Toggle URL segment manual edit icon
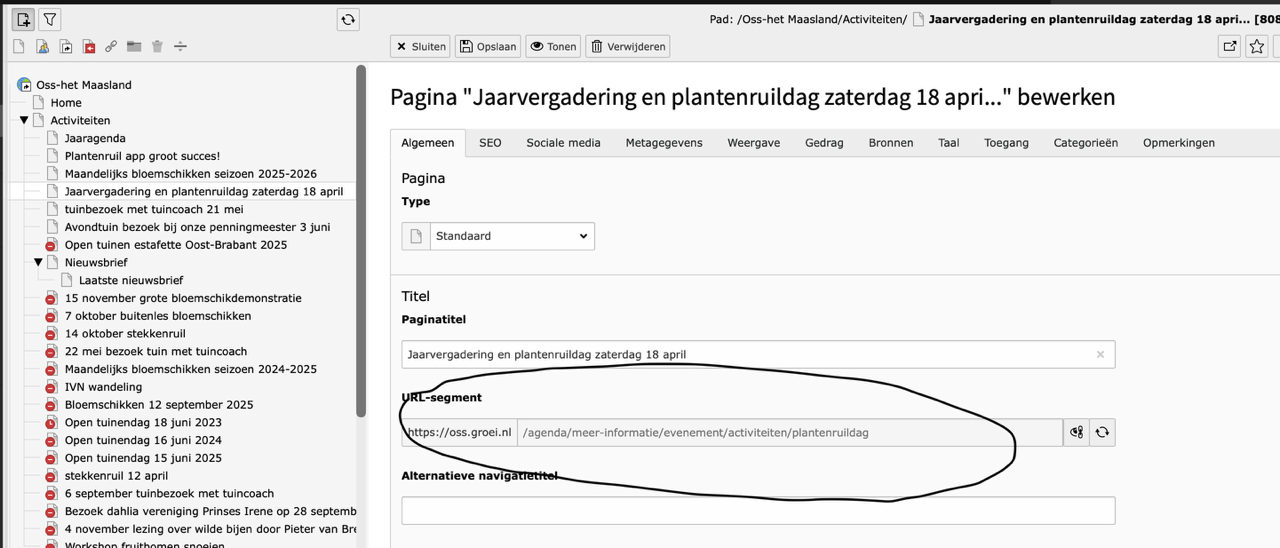The image size is (1280, 548). coord(1076,432)
